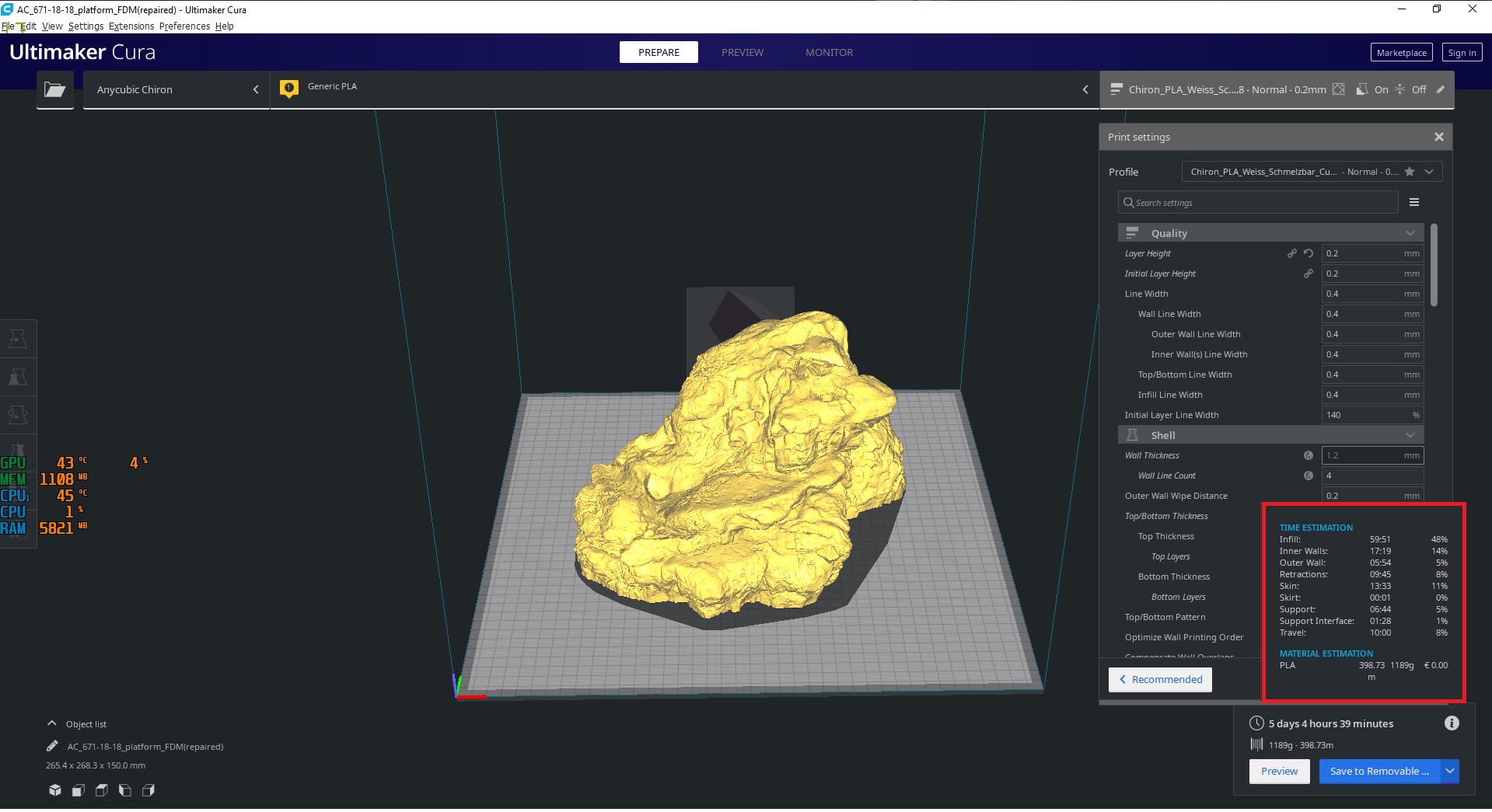Click the fx icon beside Wall Line Count
Viewport: 1492px width, 812px height.
(x=1309, y=476)
